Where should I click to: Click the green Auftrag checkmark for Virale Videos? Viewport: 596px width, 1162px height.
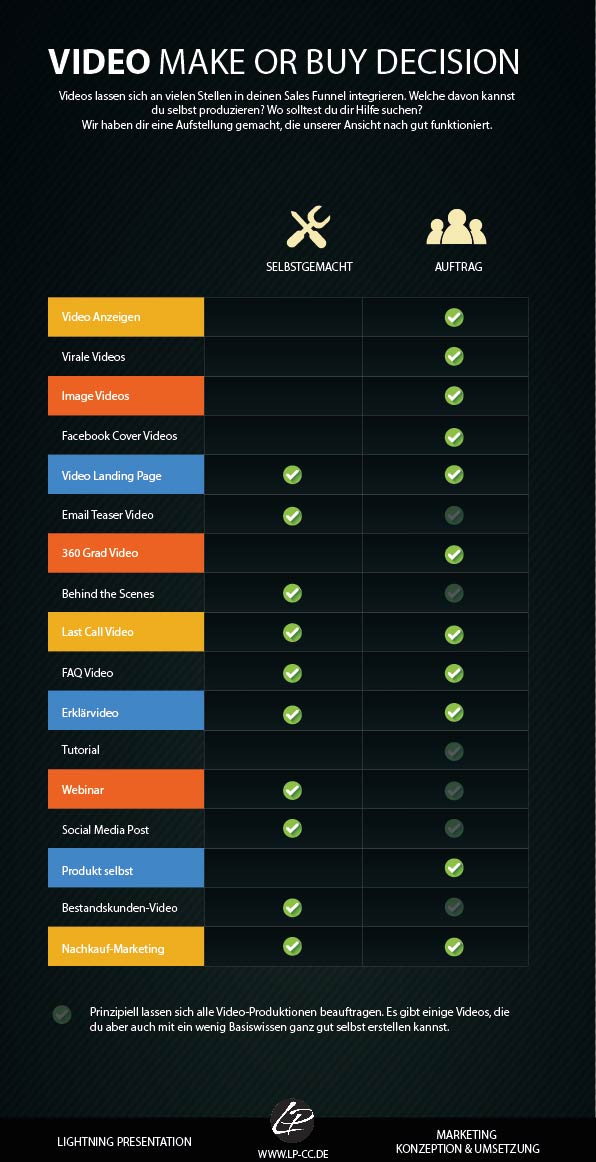454,356
